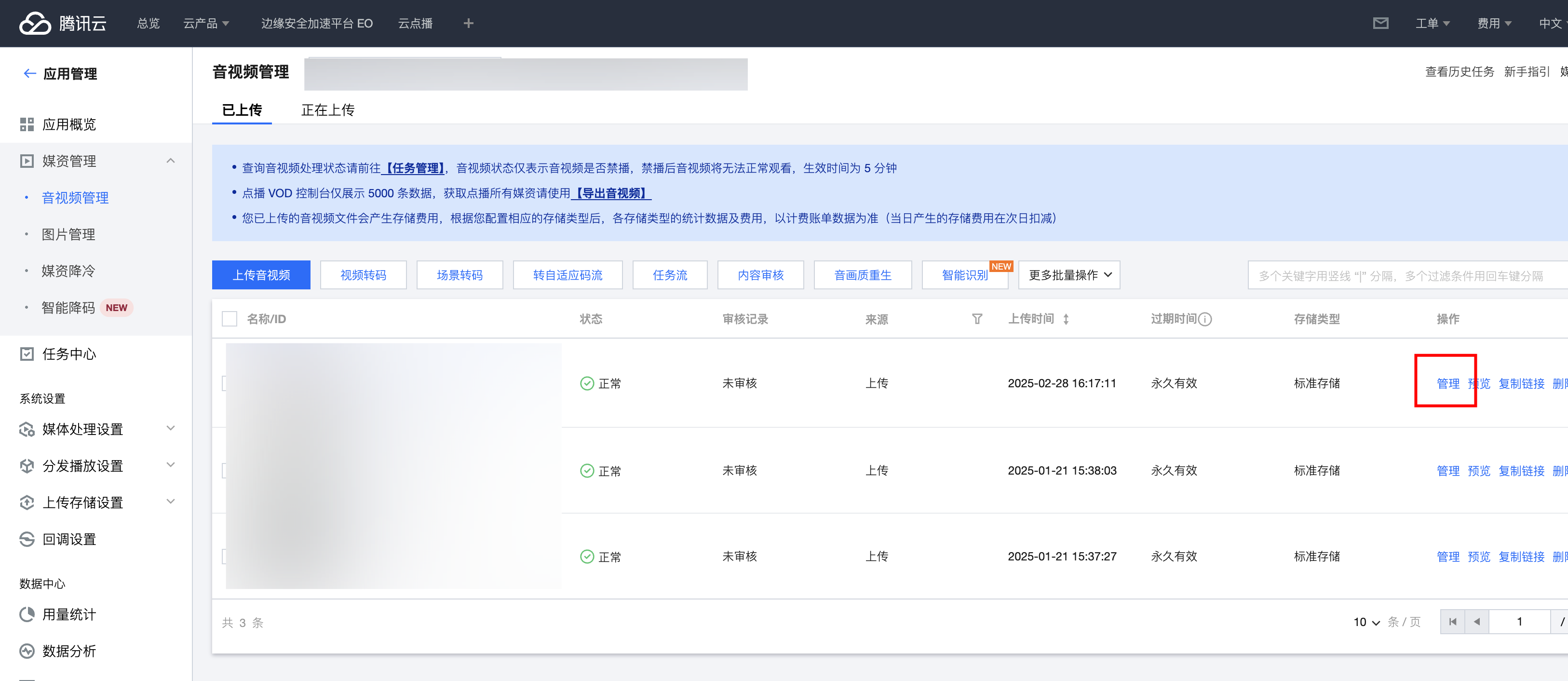The height and width of the screenshot is (681, 1568).
Task: Switch to the 正在上传 tab
Action: (327, 109)
